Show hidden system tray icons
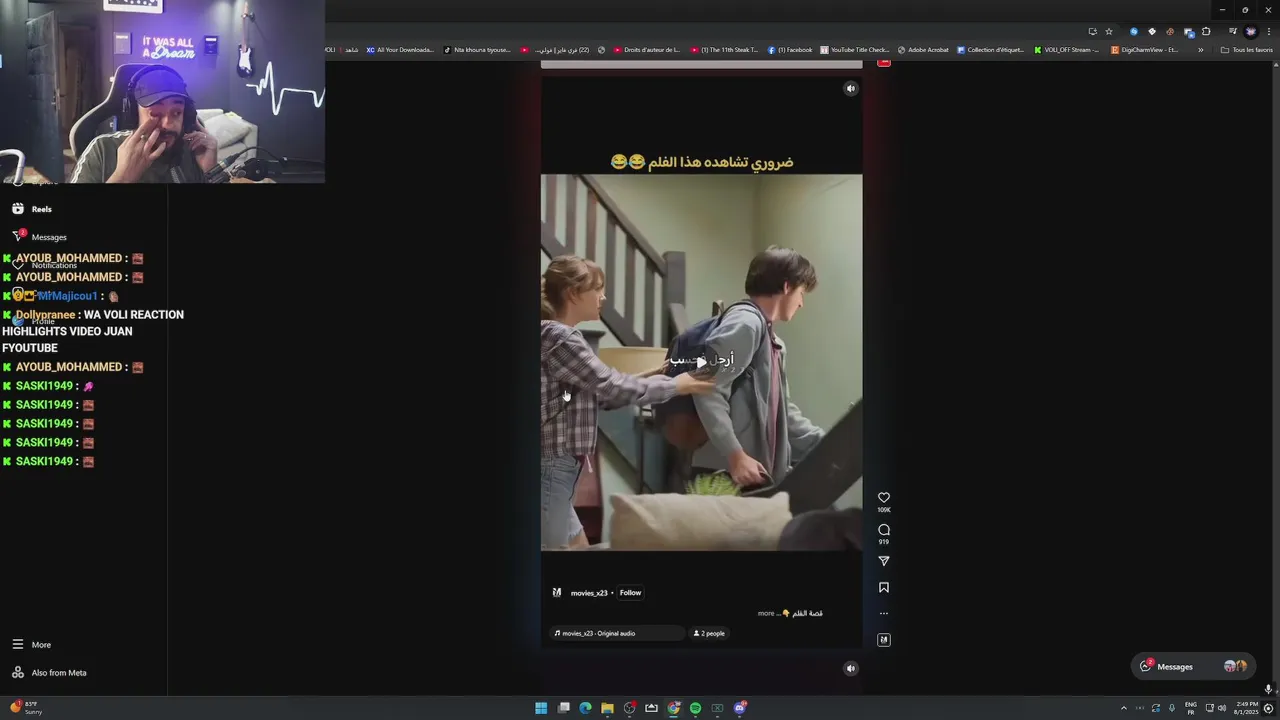Image resolution: width=1280 pixels, height=720 pixels. tap(1123, 708)
